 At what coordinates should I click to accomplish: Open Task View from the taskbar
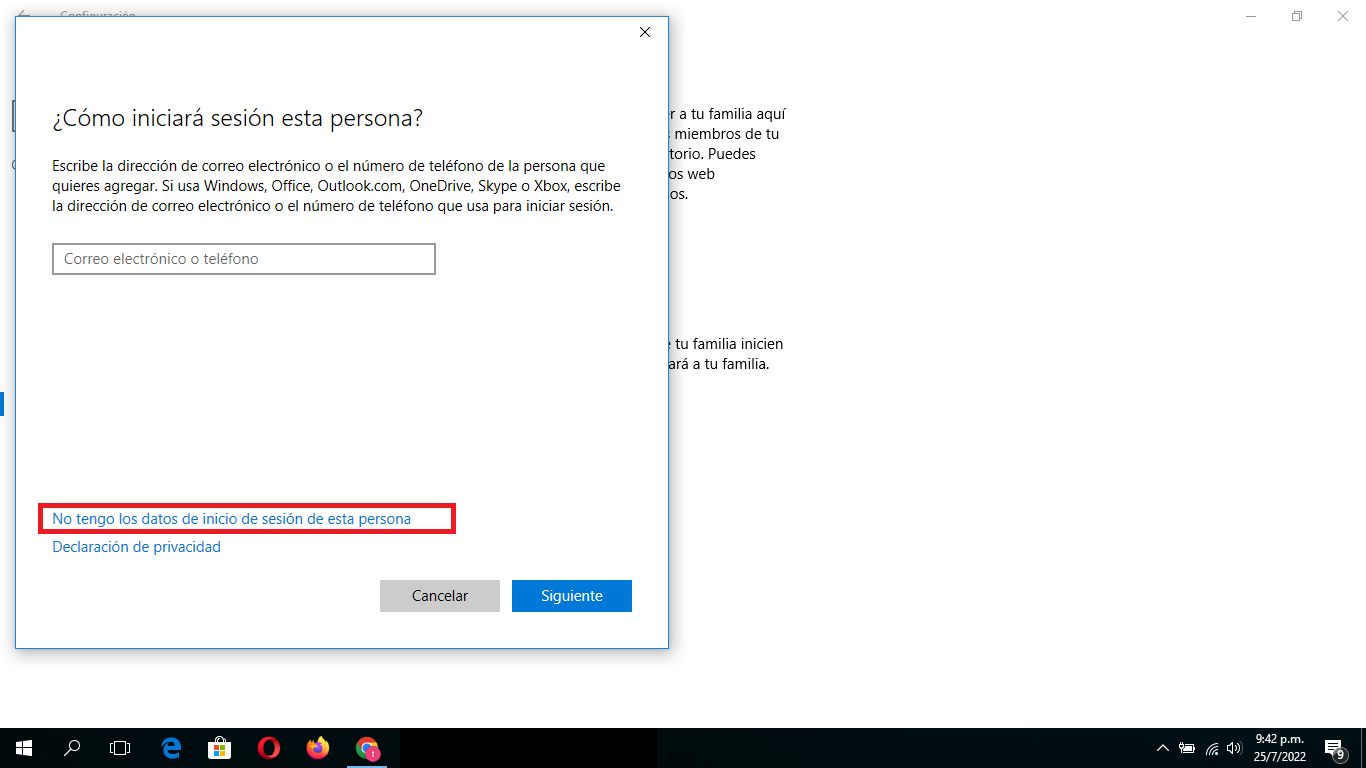120,748
